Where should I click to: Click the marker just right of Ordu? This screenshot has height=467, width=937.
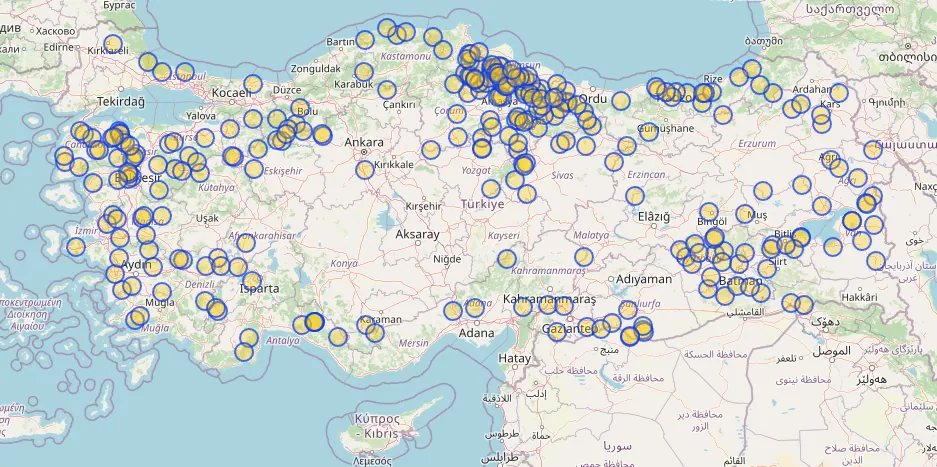coord(620,100)
